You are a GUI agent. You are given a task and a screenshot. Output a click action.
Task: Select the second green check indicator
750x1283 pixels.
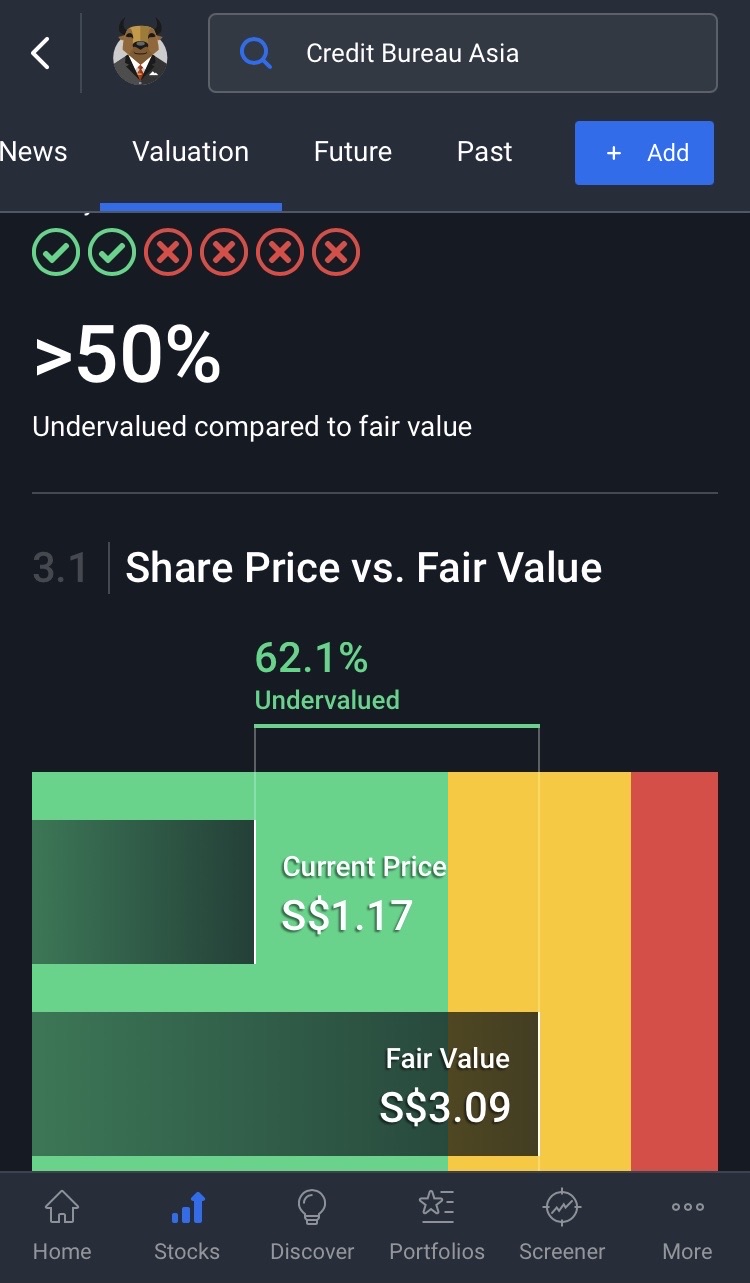(112, 253)
